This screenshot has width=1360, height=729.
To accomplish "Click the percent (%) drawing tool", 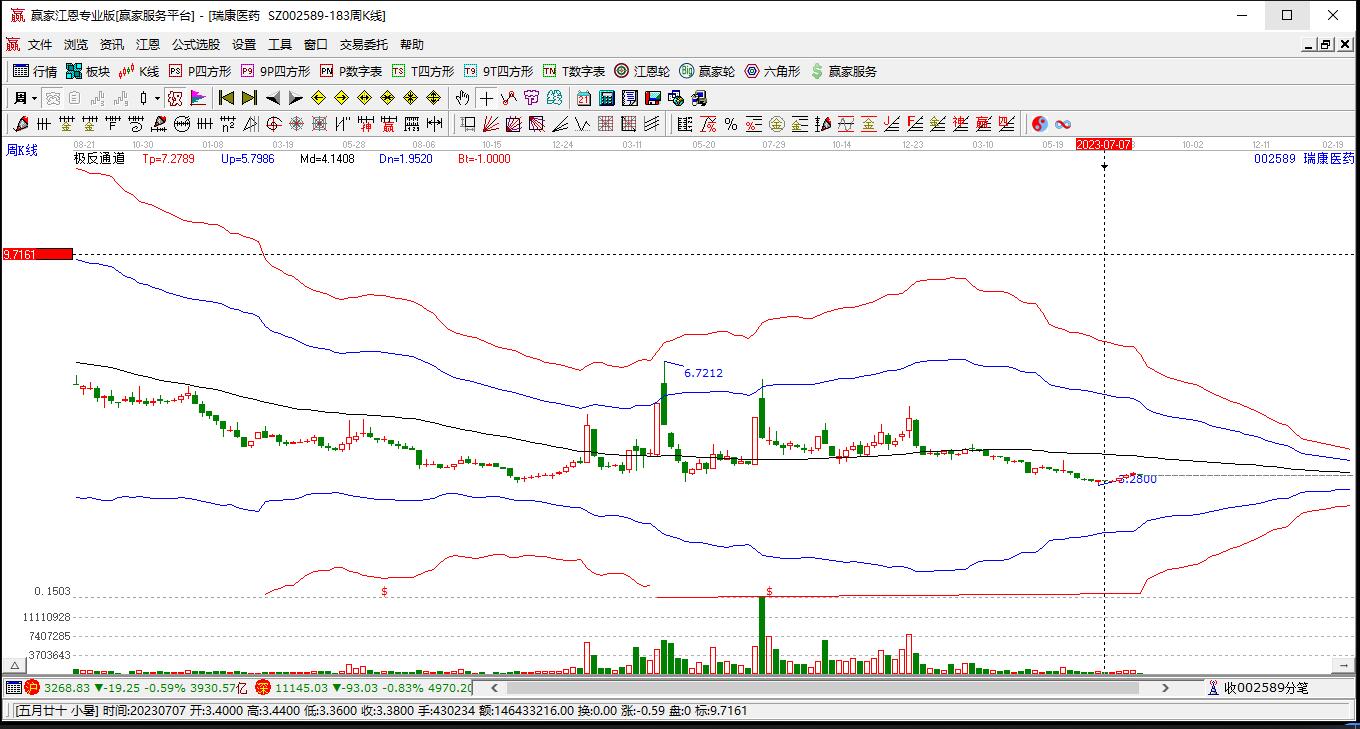I will (x=731, y=124).
